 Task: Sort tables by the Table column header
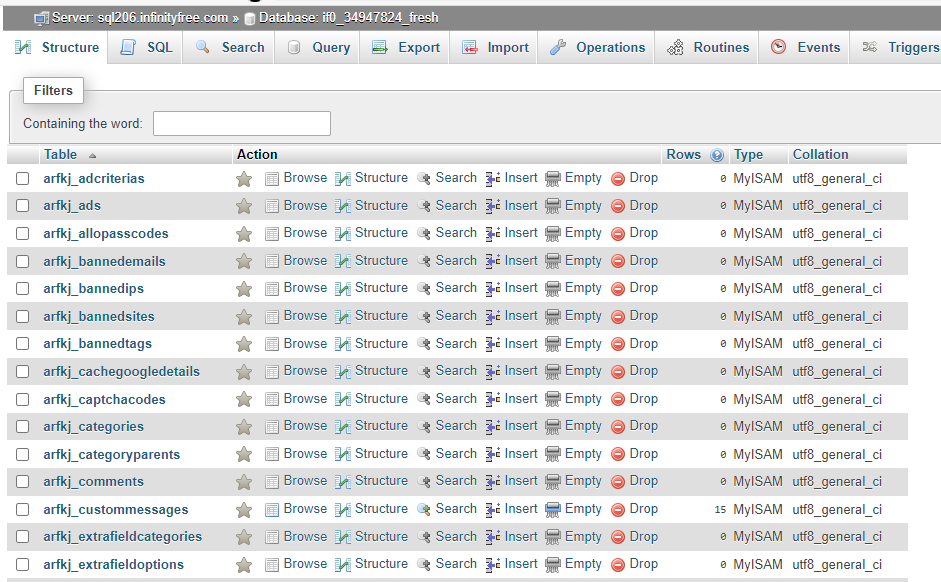coord(60,155)
